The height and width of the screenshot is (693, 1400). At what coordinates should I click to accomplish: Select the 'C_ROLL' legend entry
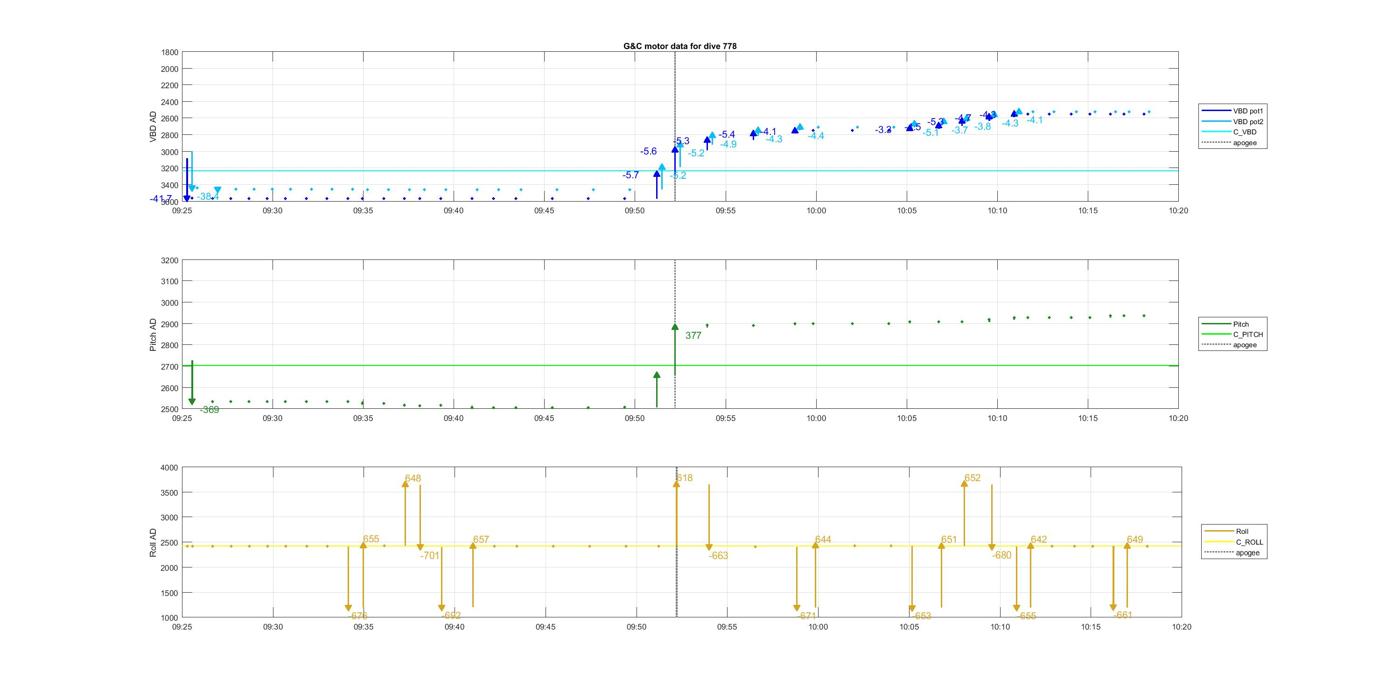1250,542
